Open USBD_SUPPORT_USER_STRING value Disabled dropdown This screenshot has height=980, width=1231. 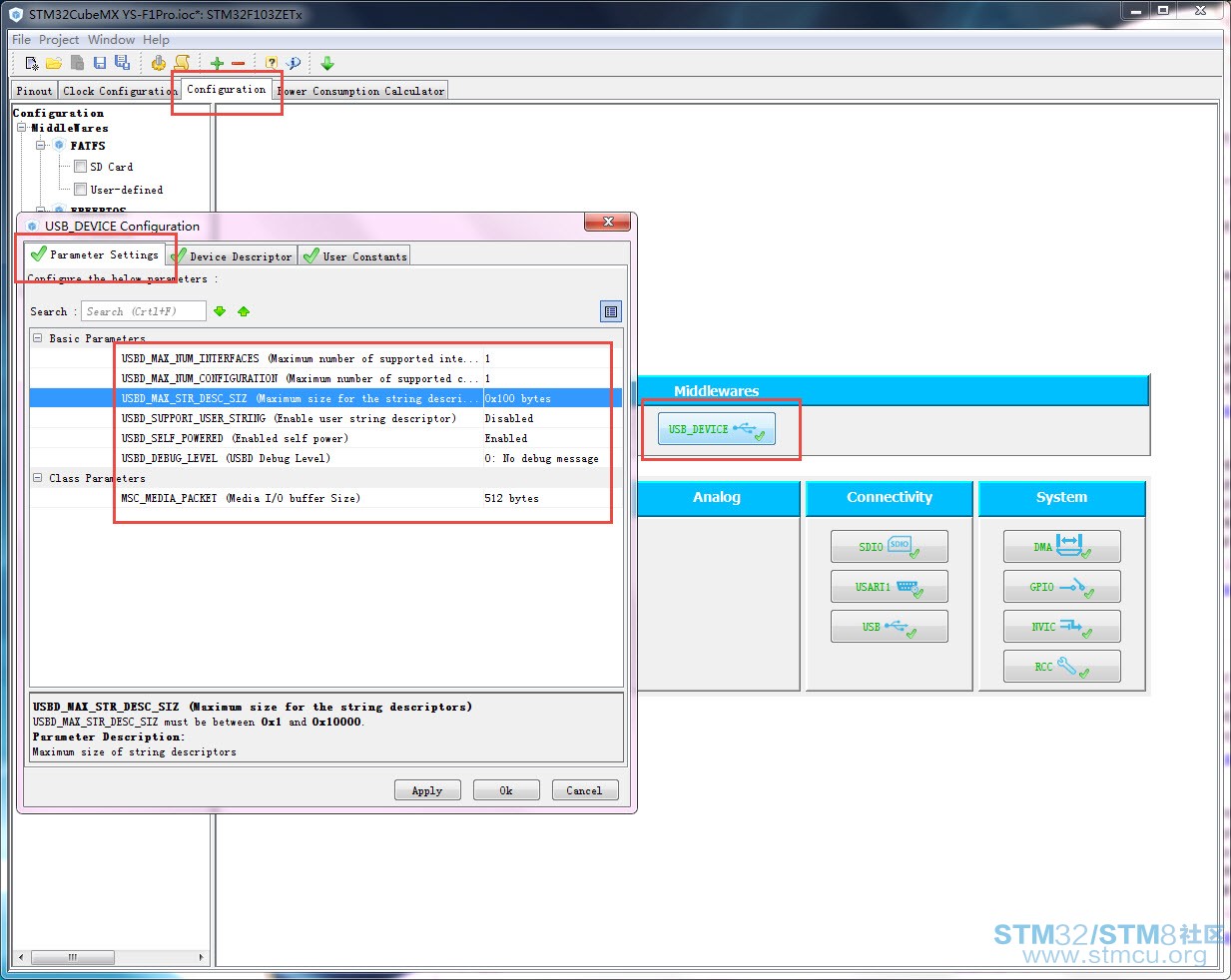click(x=552, y=418)
